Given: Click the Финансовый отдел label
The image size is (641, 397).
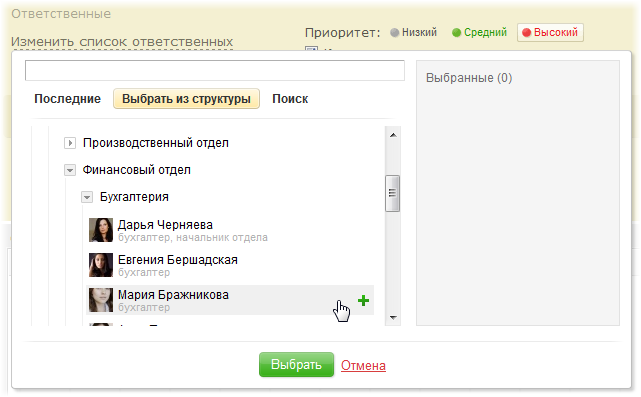Looking at the screenshot, I should (137, 170).
